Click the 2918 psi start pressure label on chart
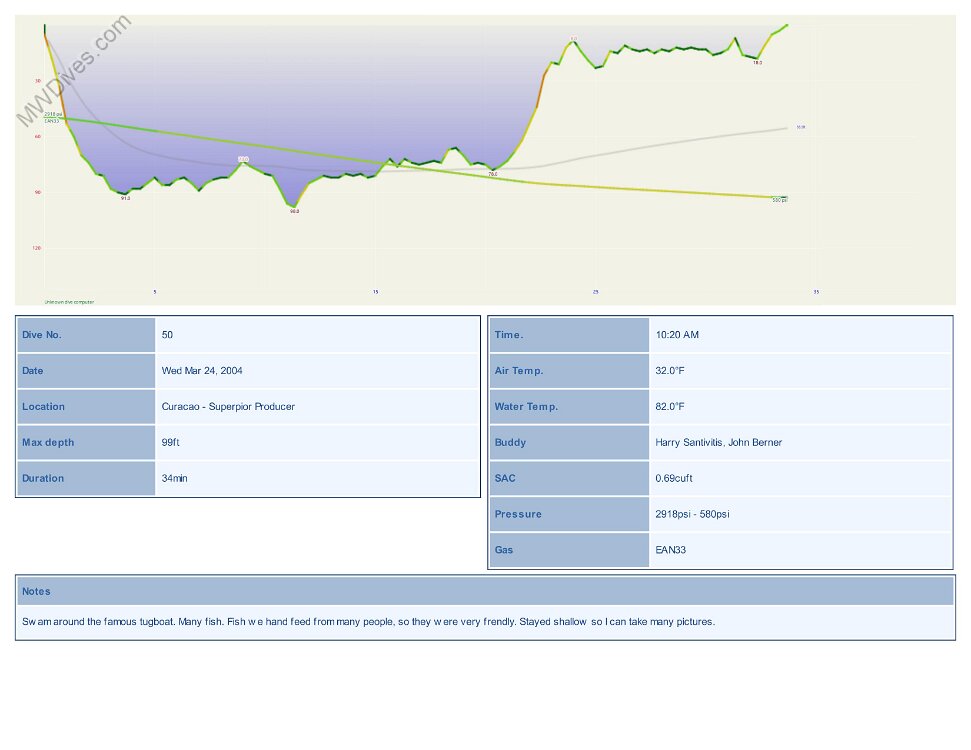Image resolution: width=971 pixels, height=750 pixels. [53, 115]
